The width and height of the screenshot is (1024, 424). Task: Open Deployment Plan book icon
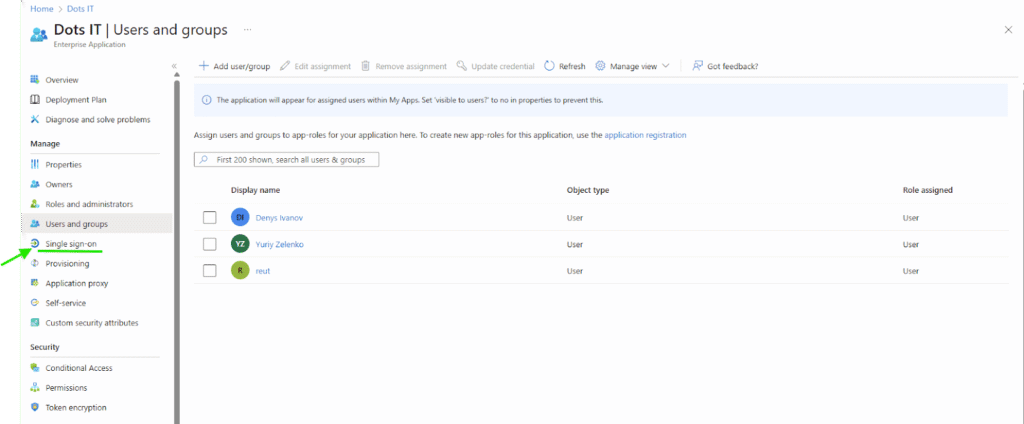click(x=35, y=99)
